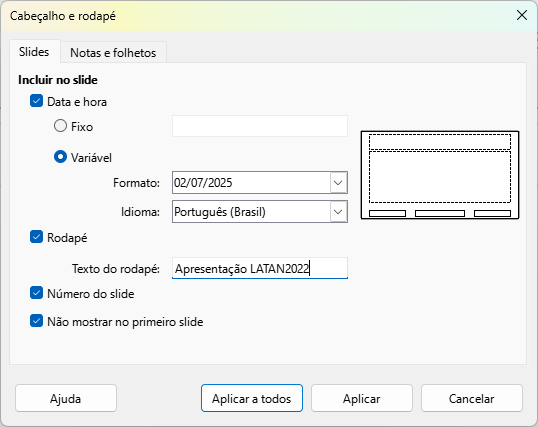The width and height of the screenshot is (538, 427).
Task: Toggle the Rodapé checkbox
Action: tap(36, 237)
